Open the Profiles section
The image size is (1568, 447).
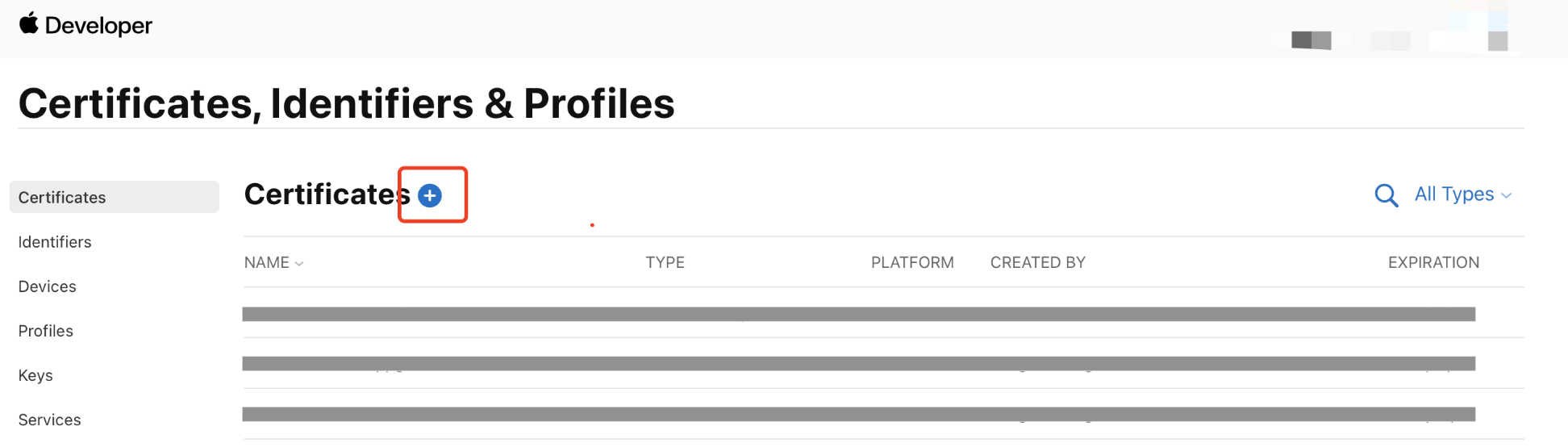pyautogui.click(x=46, y=331)
